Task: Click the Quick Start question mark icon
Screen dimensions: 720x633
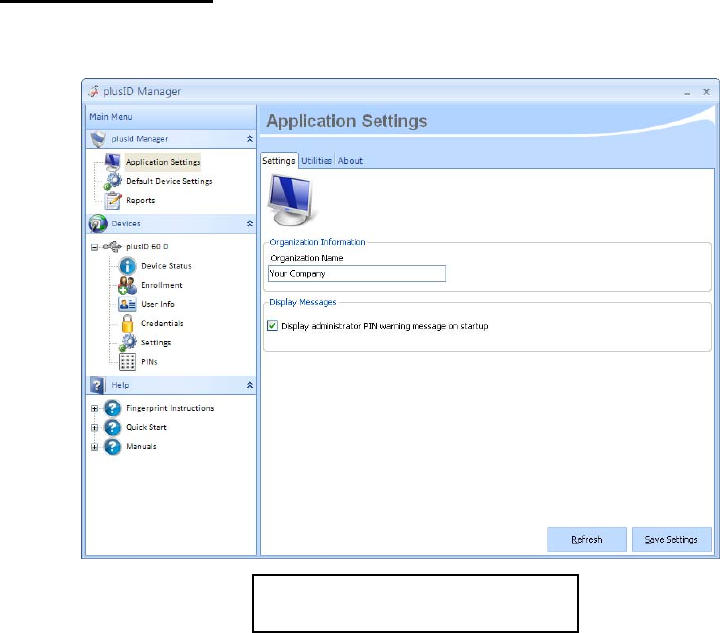Action: [x=112, y=427]
